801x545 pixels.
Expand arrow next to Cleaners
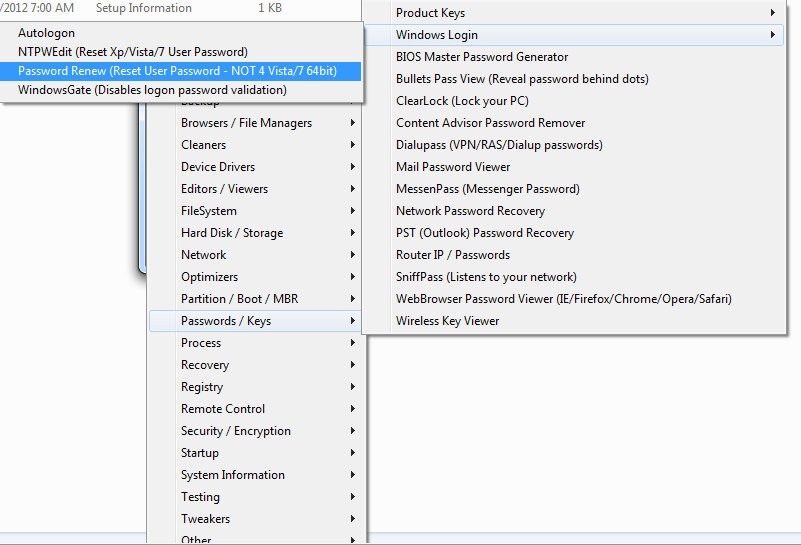coord(352,145)
